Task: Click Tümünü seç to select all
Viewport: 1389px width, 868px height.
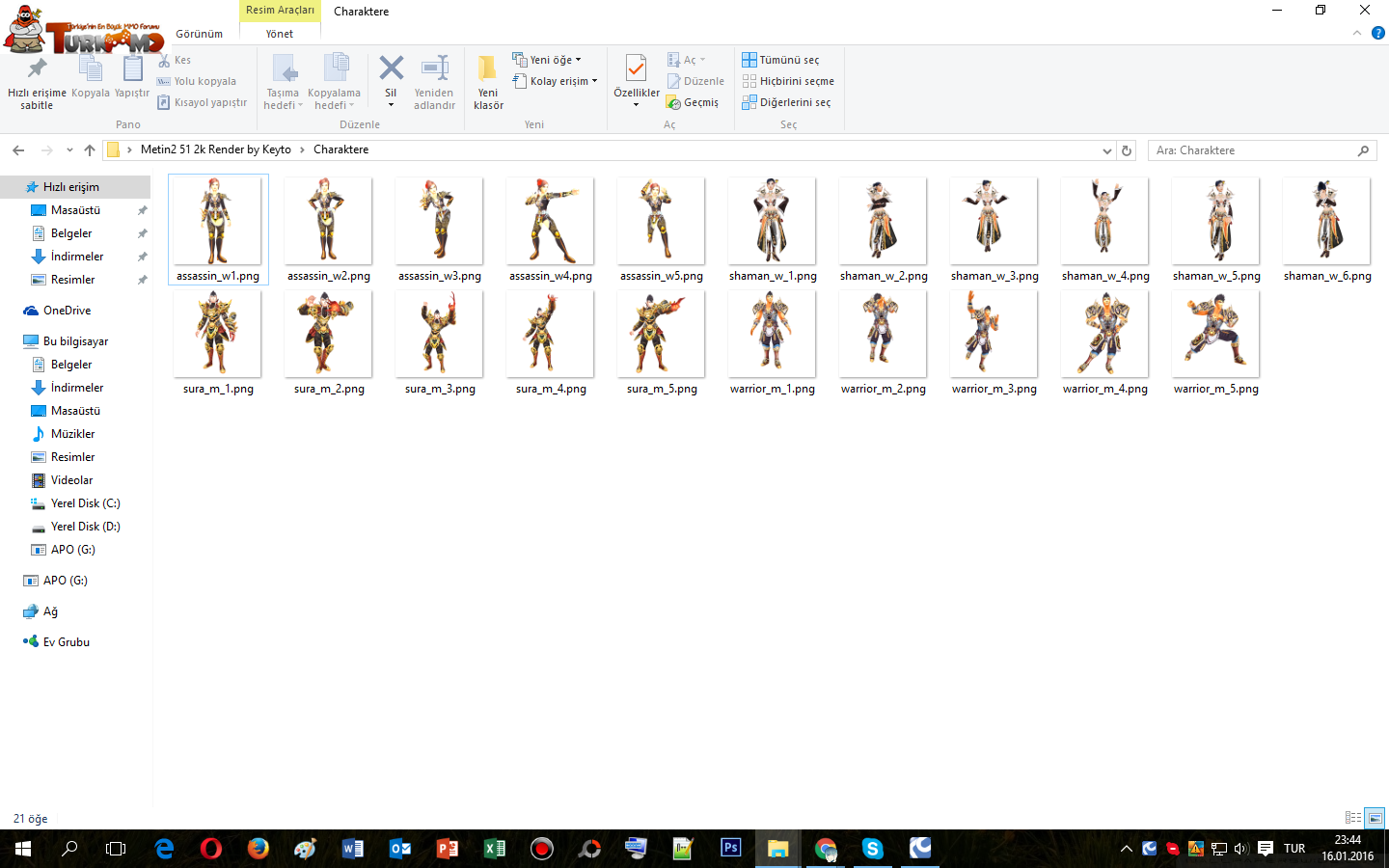Action: [780, 60]
